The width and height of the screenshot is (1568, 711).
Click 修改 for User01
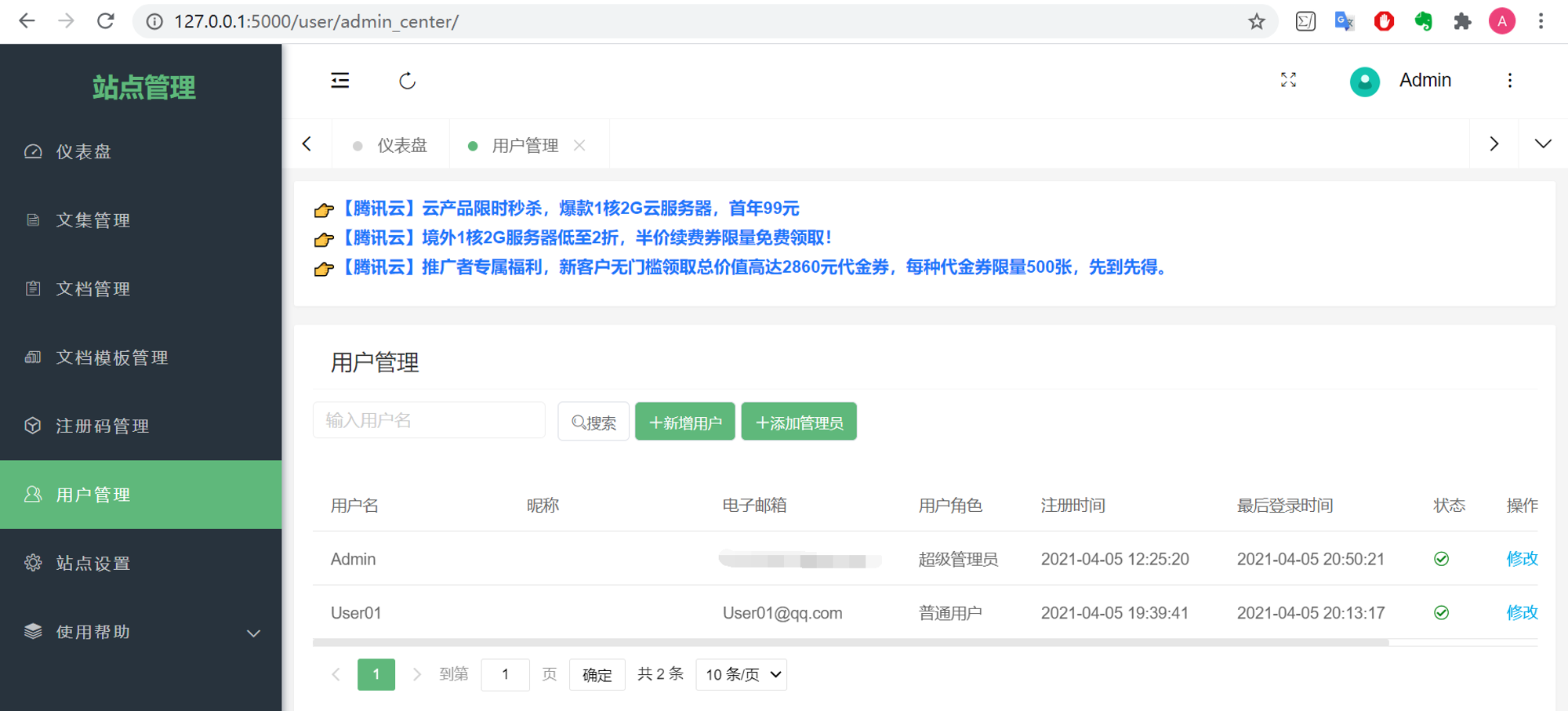point(1522,613)
